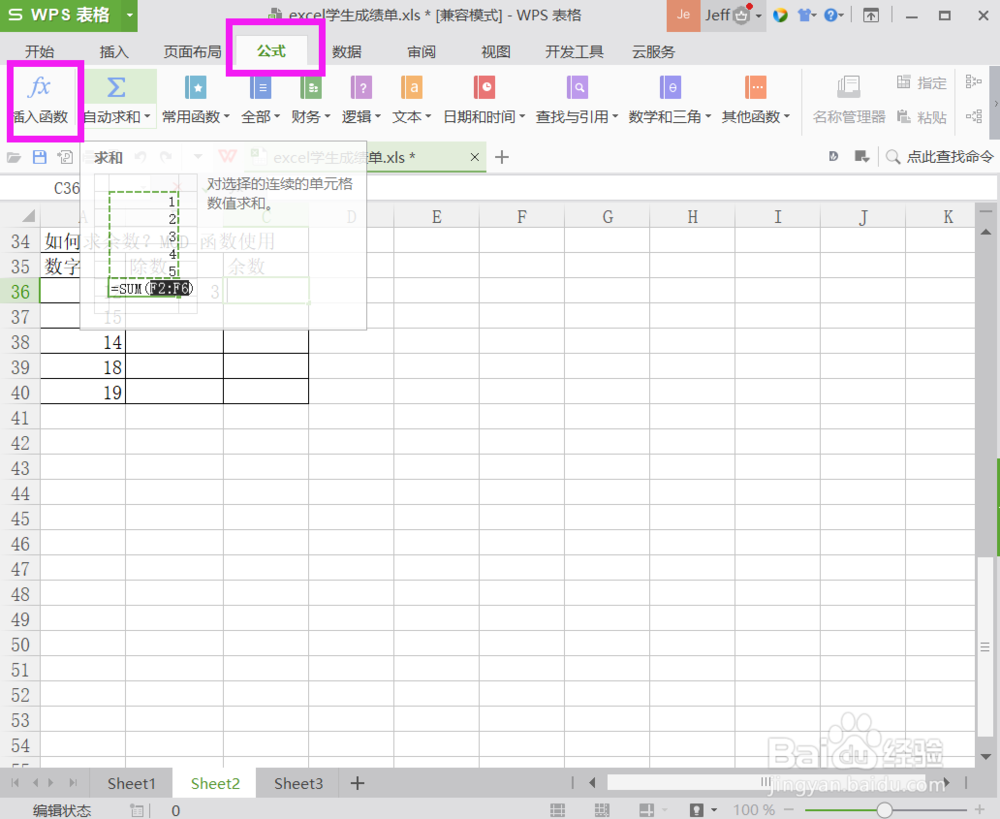Open the 名称管理器 icon
The width and height of the screenshot is (1000, 819).
[849, 87]
